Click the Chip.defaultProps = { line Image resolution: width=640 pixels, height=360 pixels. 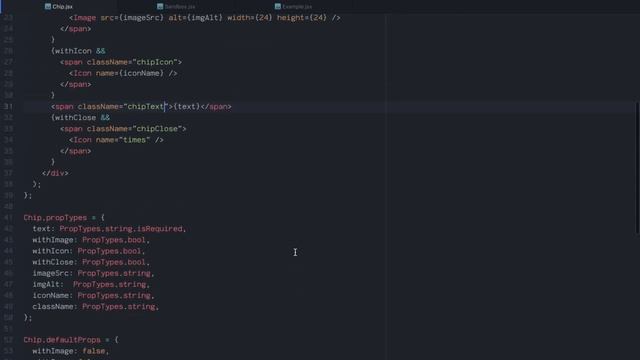click(71, 340)
